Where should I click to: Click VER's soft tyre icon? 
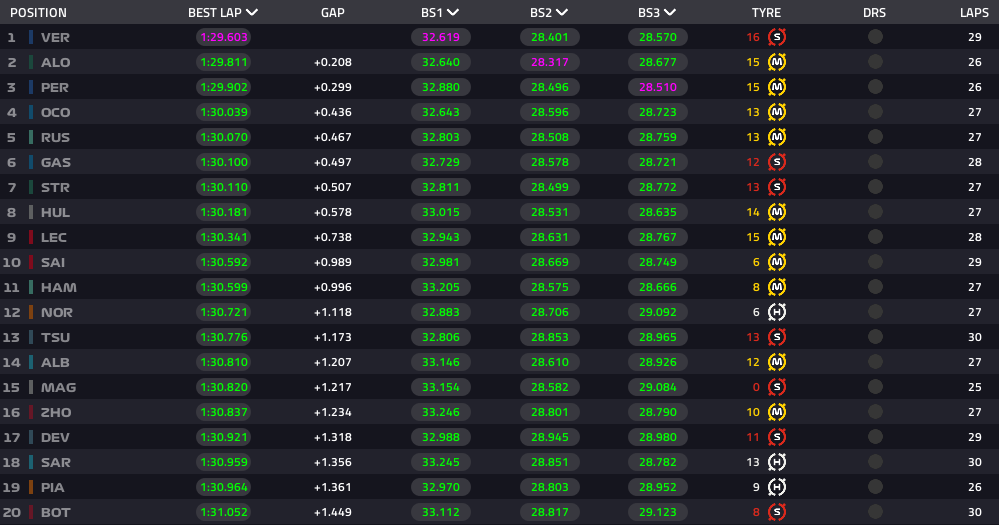776,37
